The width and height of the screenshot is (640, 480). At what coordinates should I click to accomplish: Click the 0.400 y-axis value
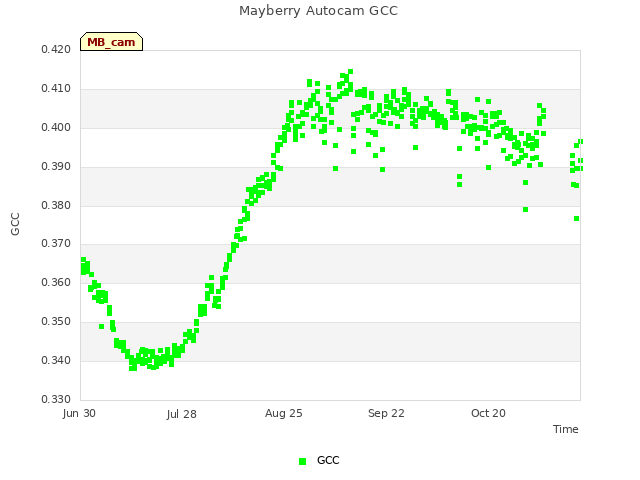coord(56,128)
